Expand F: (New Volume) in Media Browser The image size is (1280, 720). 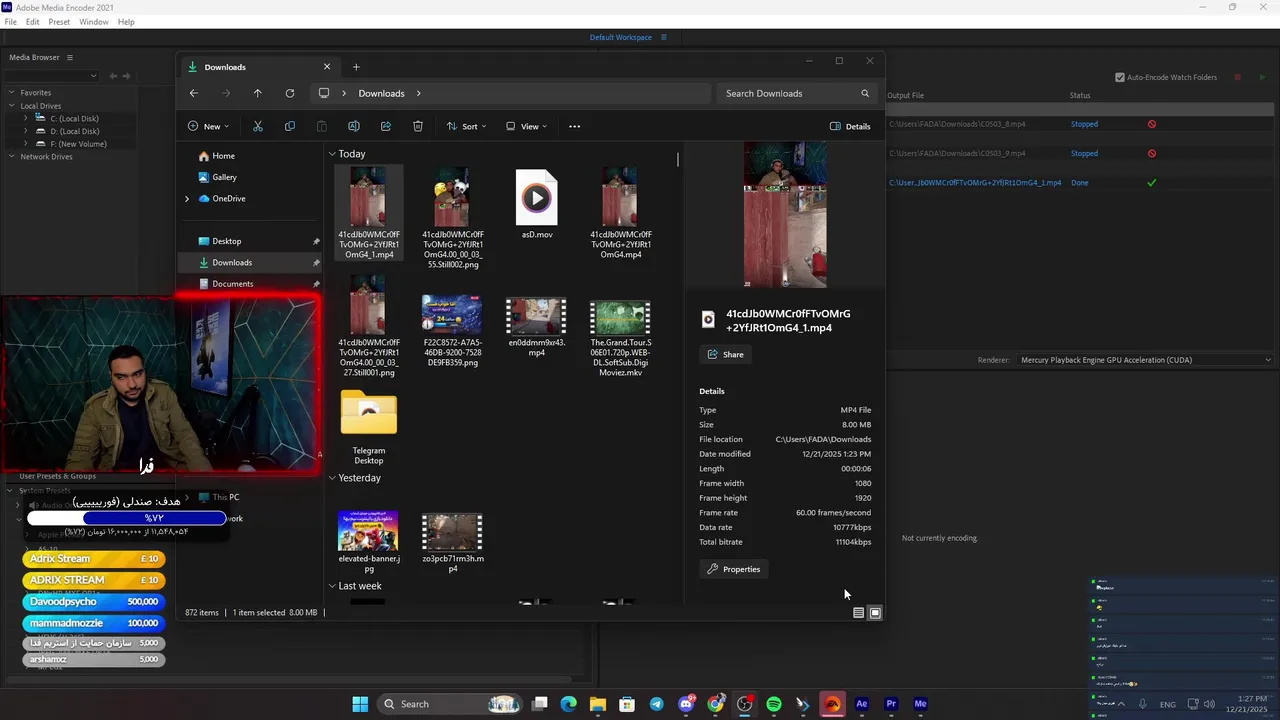tap(26, 144)
